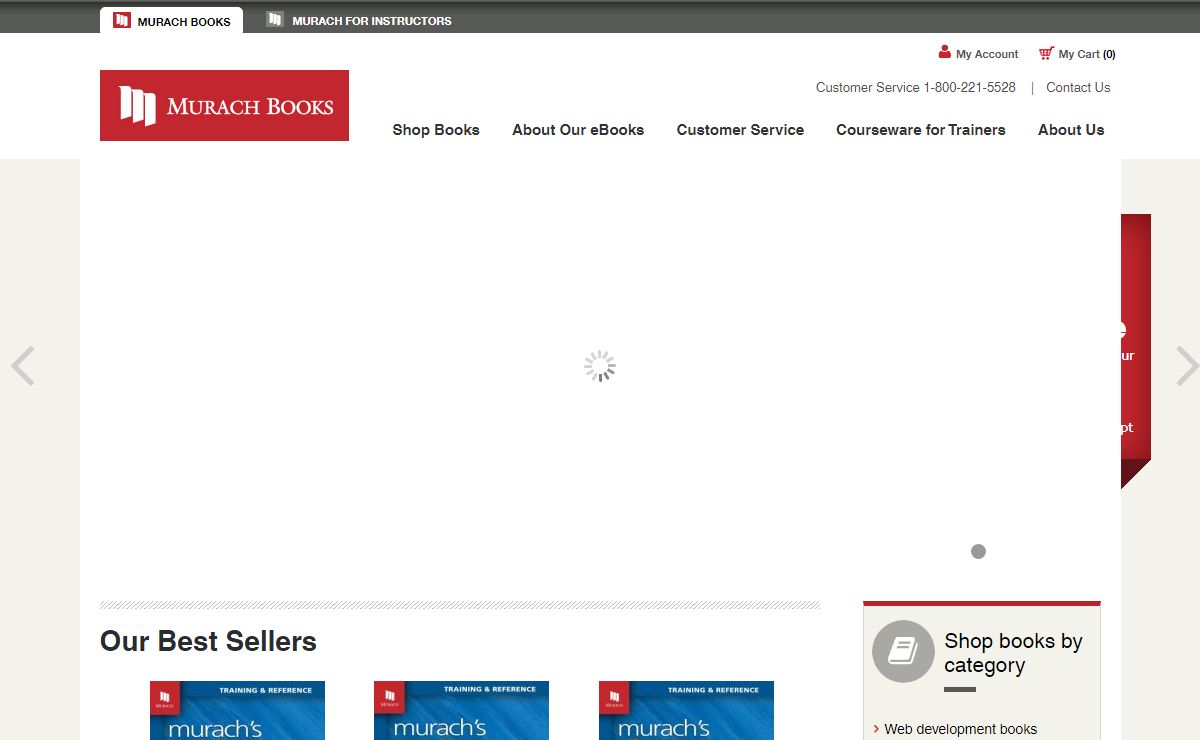Open the Shop Books menu
Image resolution: width=1200 pixels, height=740 pixels.
point(436,130)
